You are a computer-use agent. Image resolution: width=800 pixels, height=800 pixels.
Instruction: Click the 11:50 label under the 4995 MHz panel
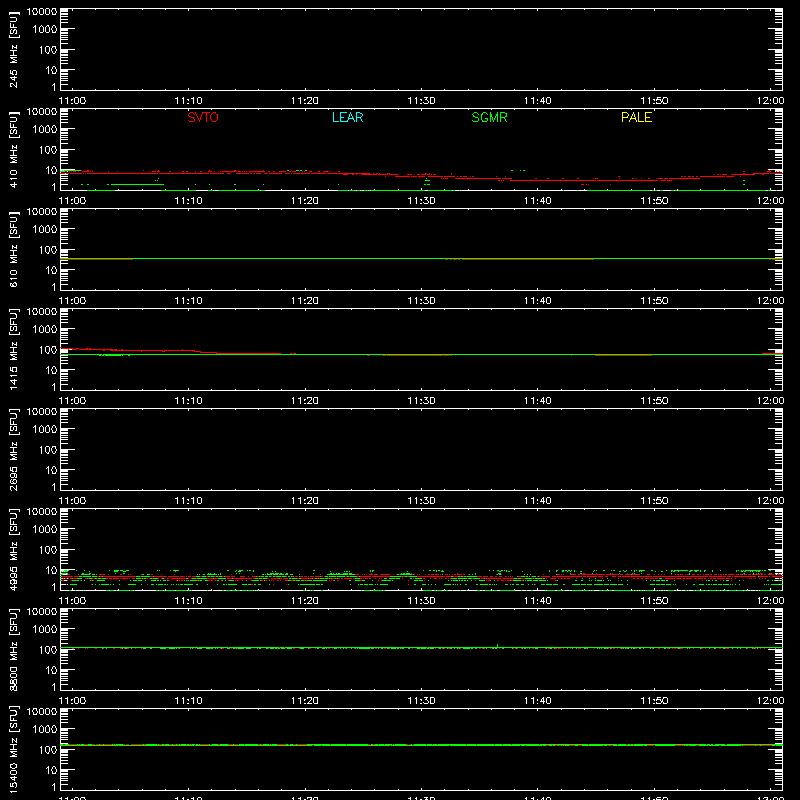click(x=654, y=601)
